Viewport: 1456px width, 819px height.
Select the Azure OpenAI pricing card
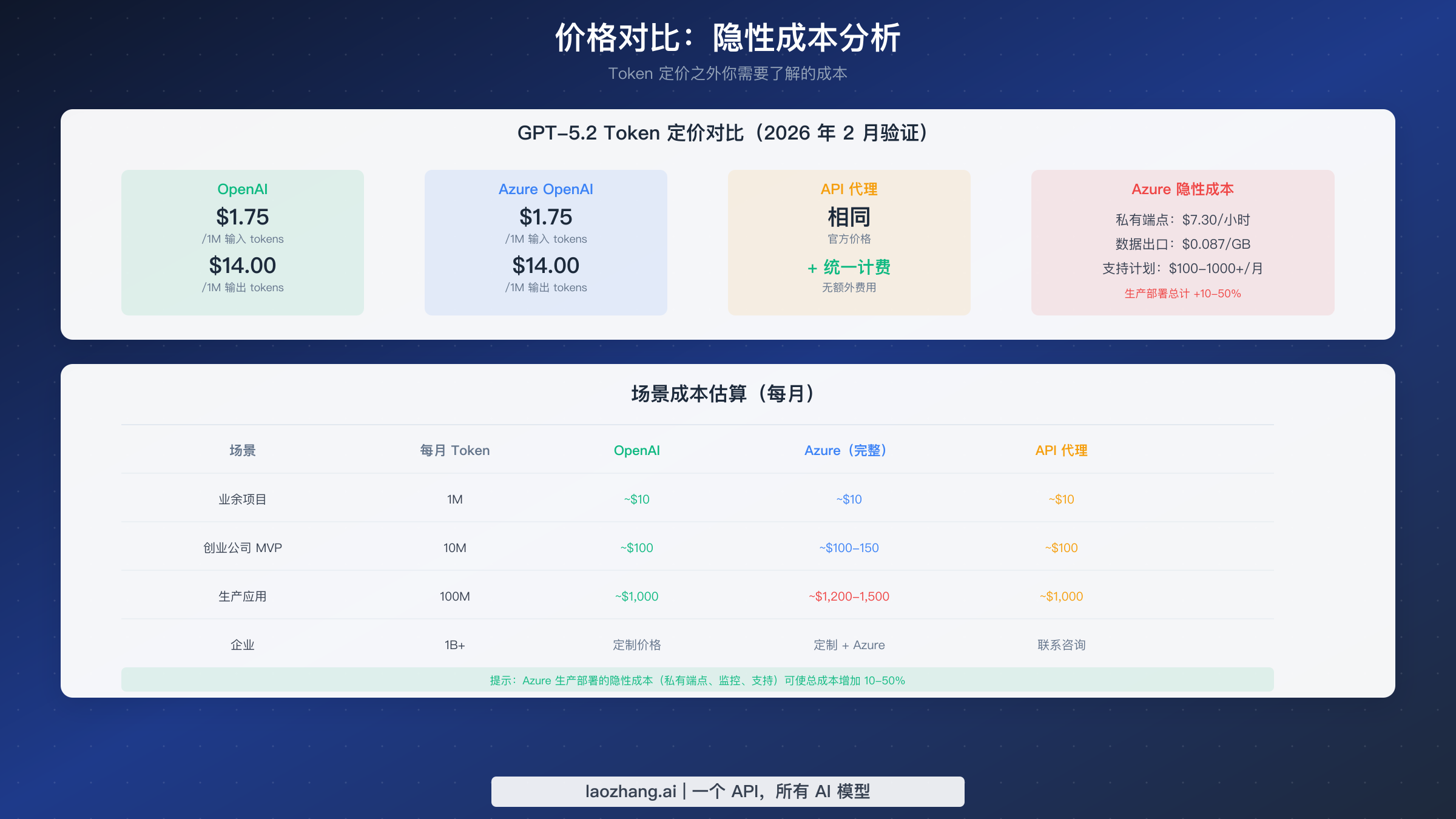545,242
